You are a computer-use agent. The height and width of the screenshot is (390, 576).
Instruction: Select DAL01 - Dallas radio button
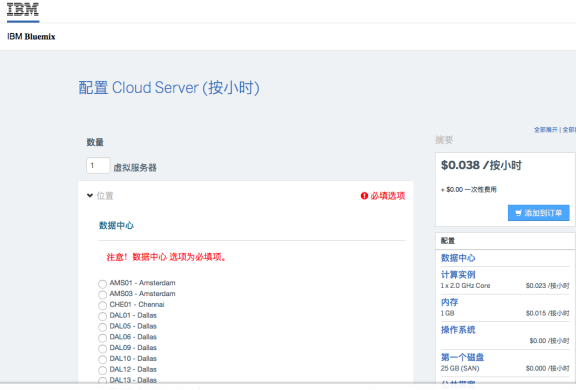click(x=102, y=316)
